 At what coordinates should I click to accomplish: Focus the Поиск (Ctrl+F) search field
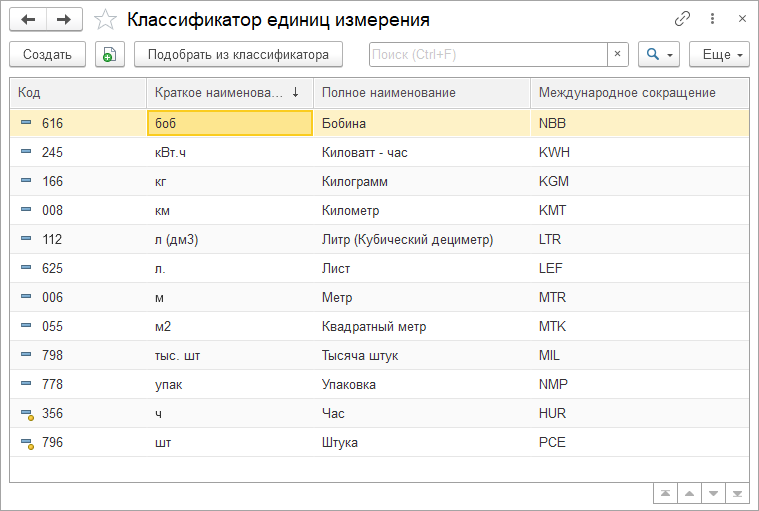click(x=487, y=55)
